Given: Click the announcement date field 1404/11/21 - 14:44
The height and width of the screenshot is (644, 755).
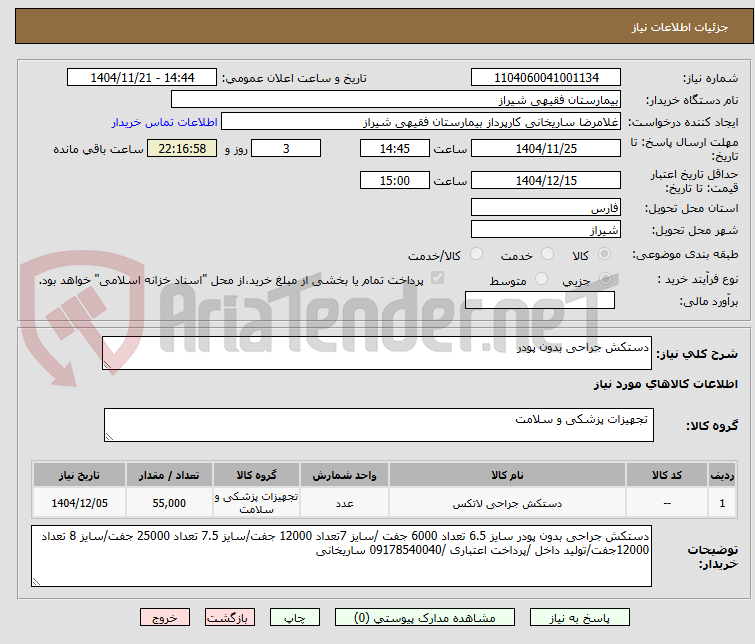Looking at the screenshot, I should (142, 78).
